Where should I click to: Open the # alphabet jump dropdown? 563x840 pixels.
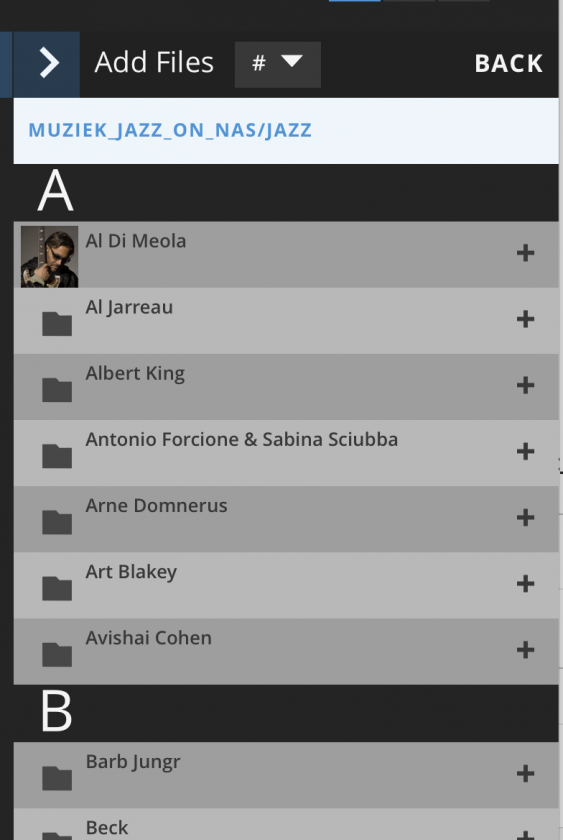(x=277, y=64)
